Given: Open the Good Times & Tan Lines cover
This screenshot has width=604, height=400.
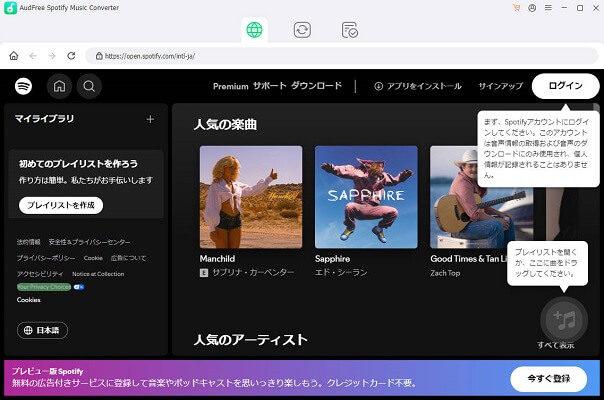Looking at the screenshot, I should [482, 197].
